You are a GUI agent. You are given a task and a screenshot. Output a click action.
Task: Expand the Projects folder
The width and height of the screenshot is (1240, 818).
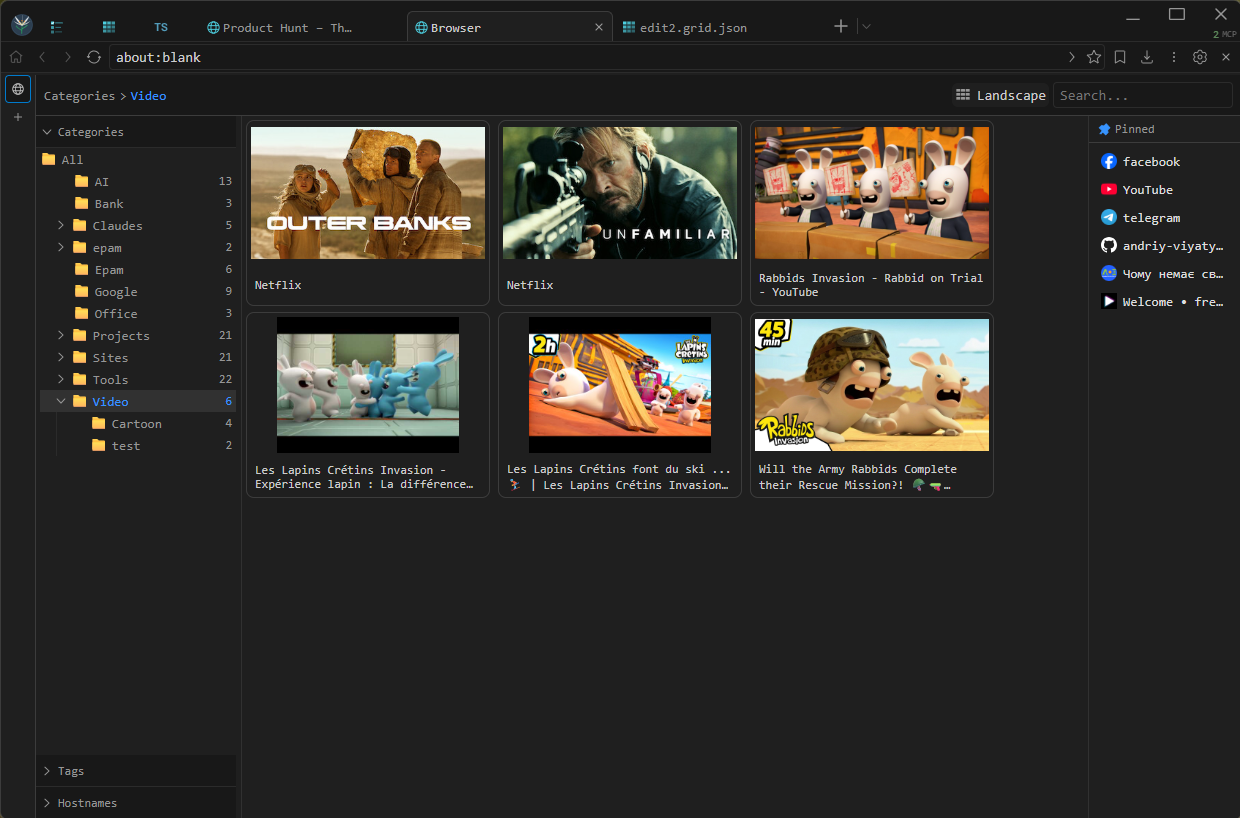62,336
